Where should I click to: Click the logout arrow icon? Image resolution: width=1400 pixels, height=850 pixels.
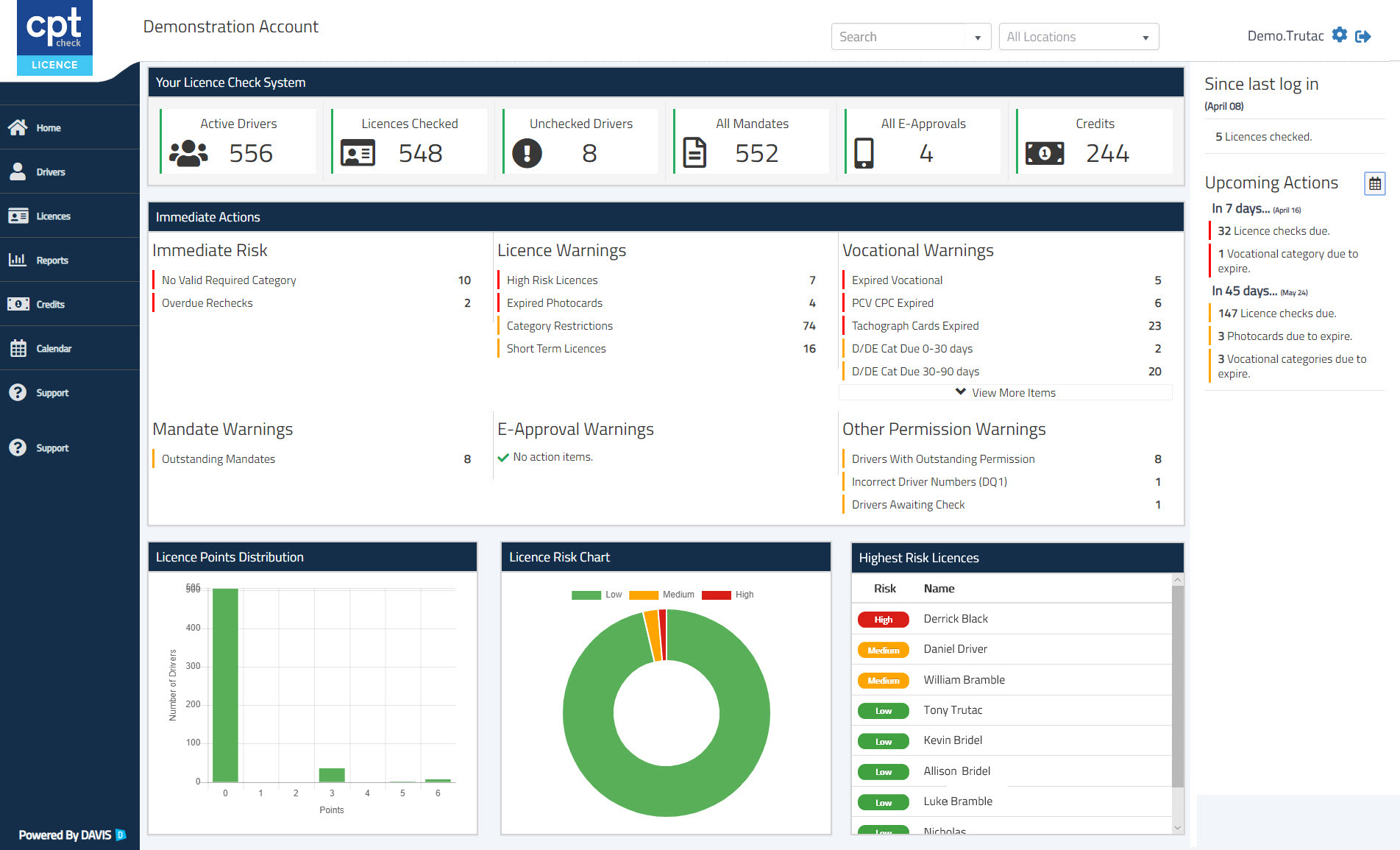tap(1362, 36)
